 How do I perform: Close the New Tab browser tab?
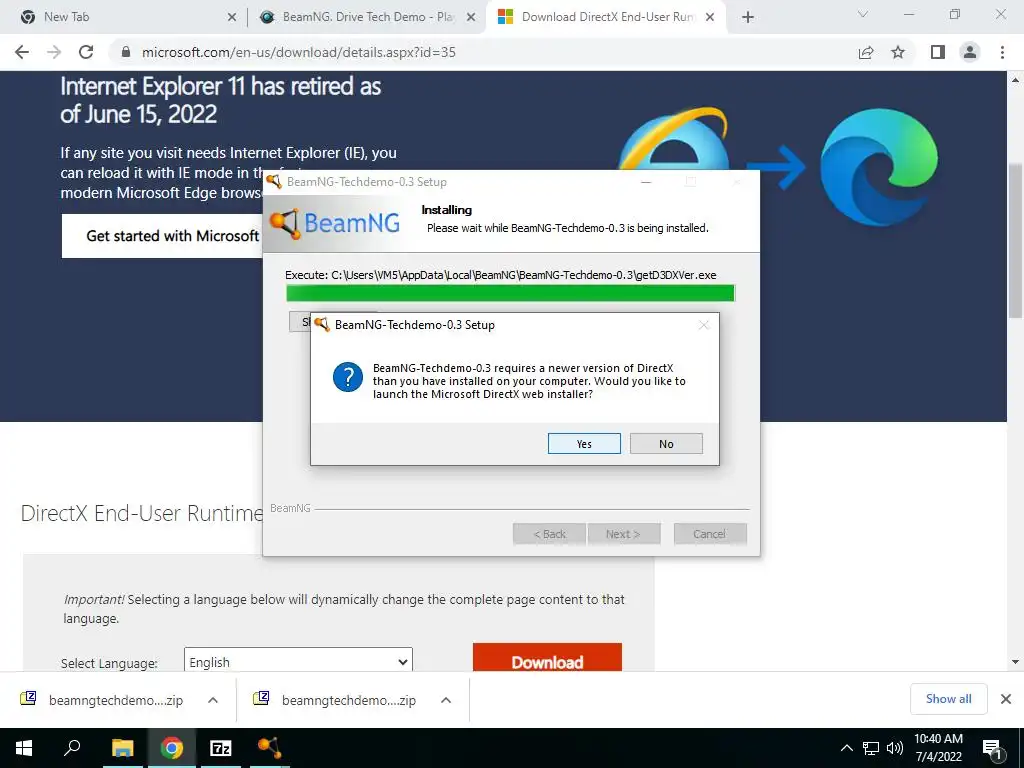pyautogui.click(x=232, y=18)
